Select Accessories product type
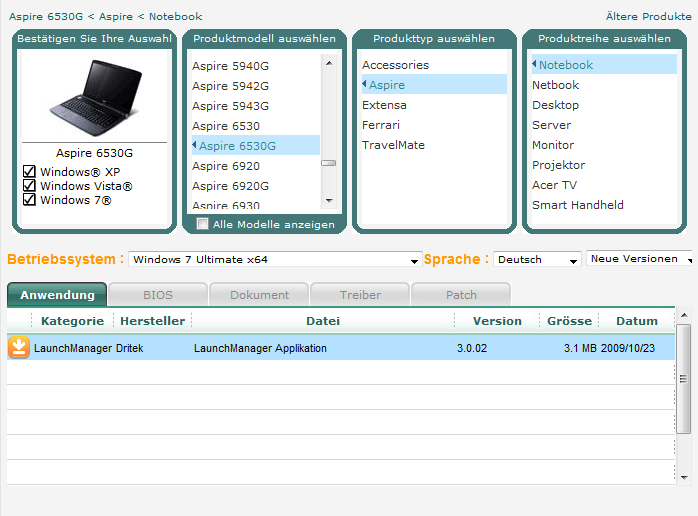Image resolution: width=698 pixels, height=516 pixels. (395, 65)
